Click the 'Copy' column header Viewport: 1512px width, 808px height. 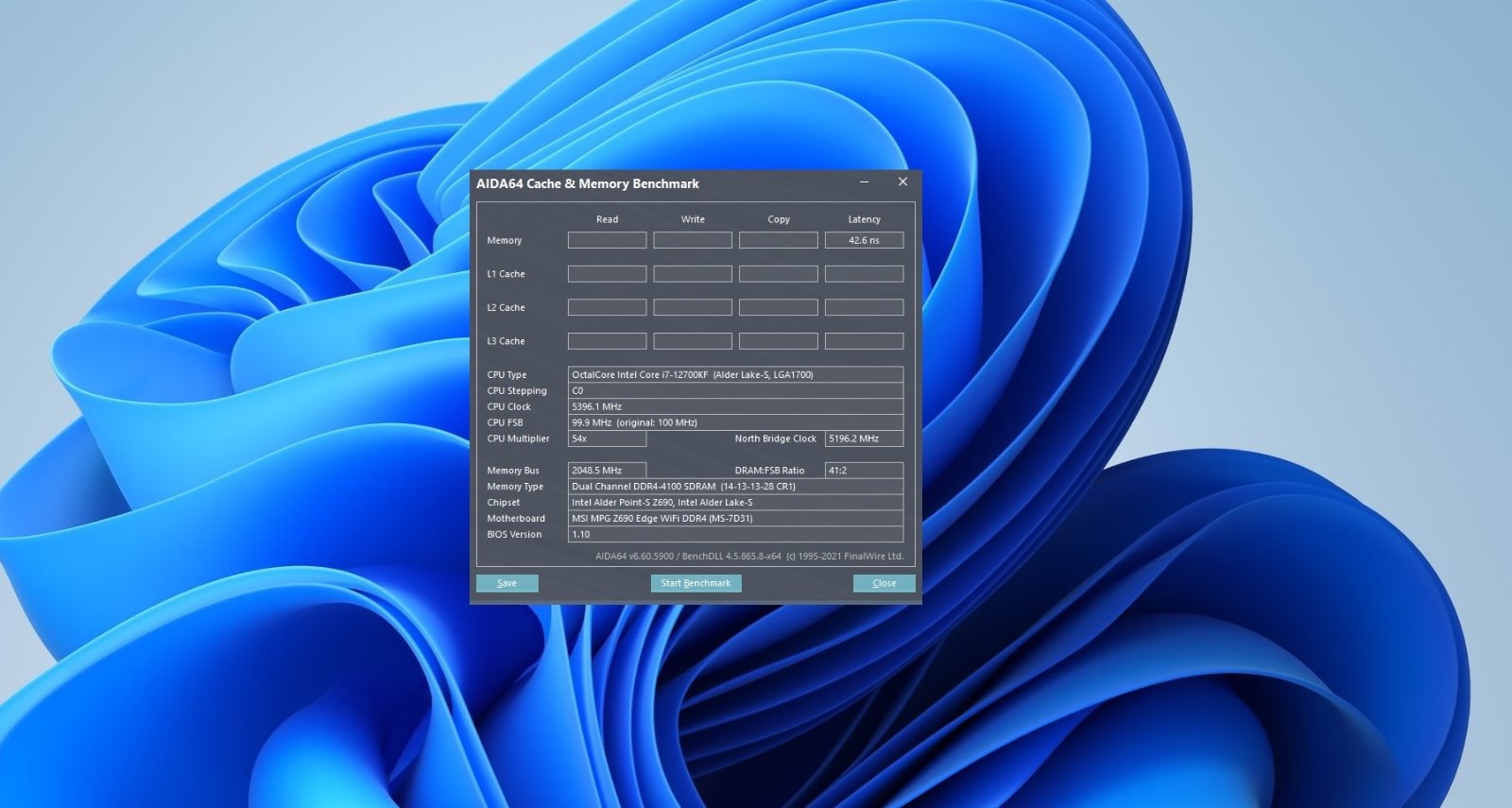click(x=779, y=219)
